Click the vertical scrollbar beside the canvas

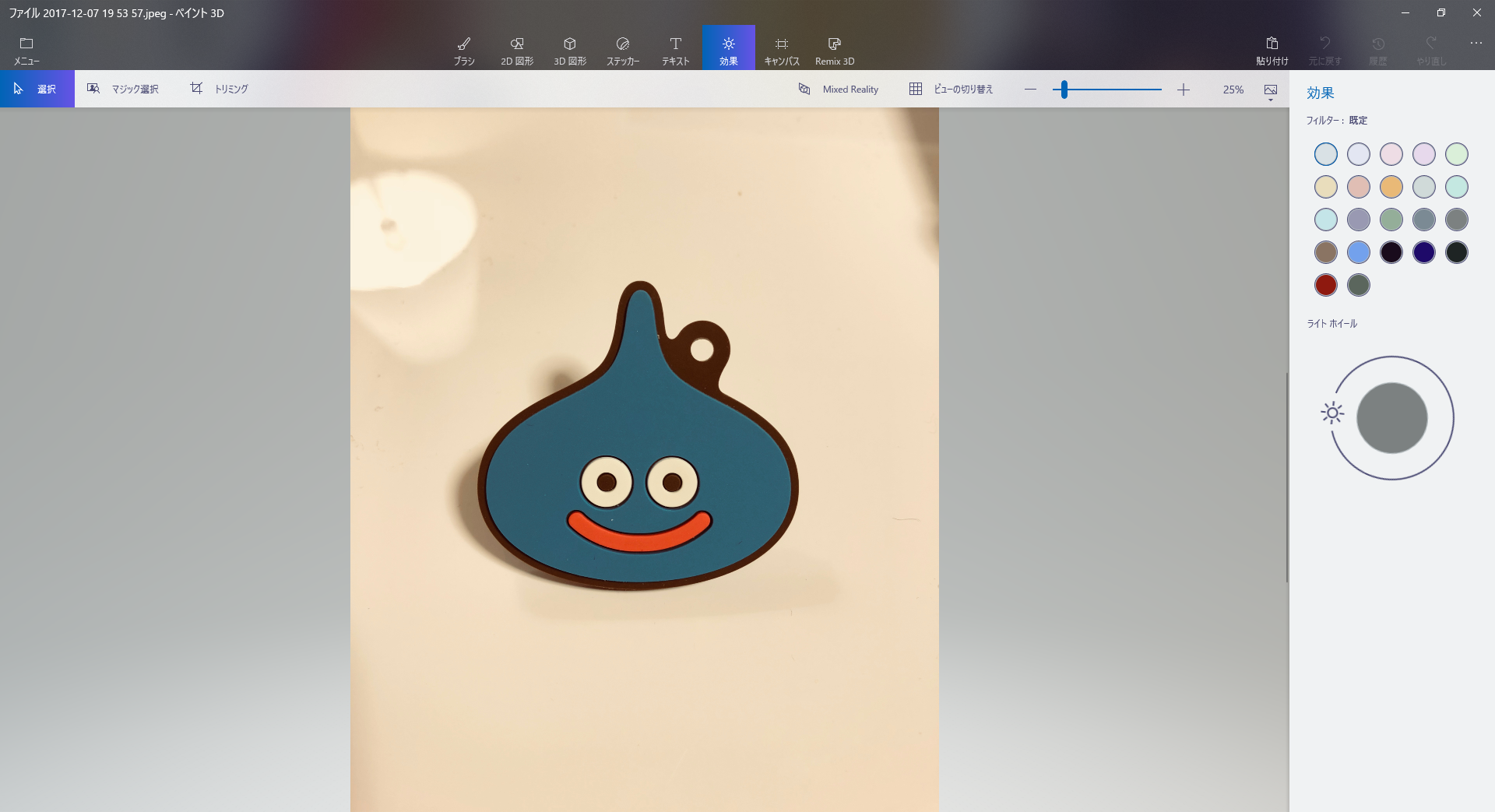1286,476
